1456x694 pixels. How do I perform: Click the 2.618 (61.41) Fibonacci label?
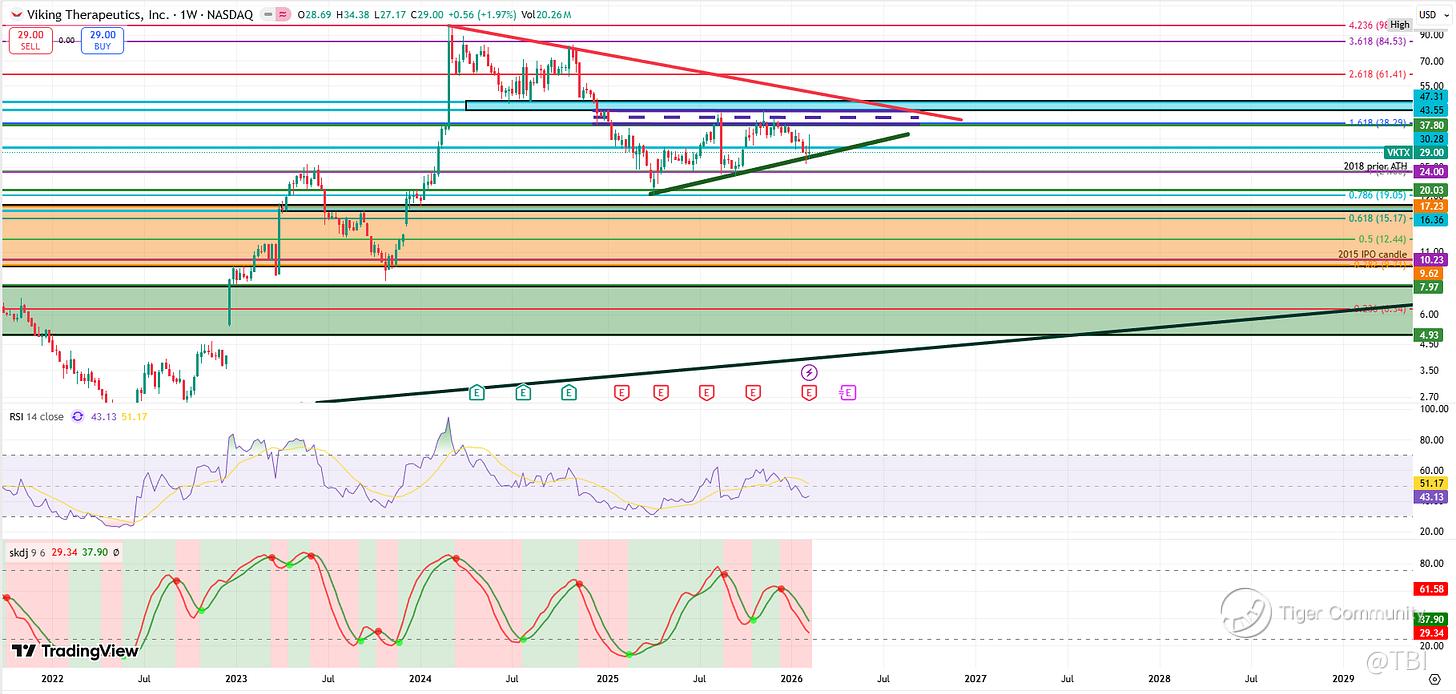click(x=1378, y=74)
